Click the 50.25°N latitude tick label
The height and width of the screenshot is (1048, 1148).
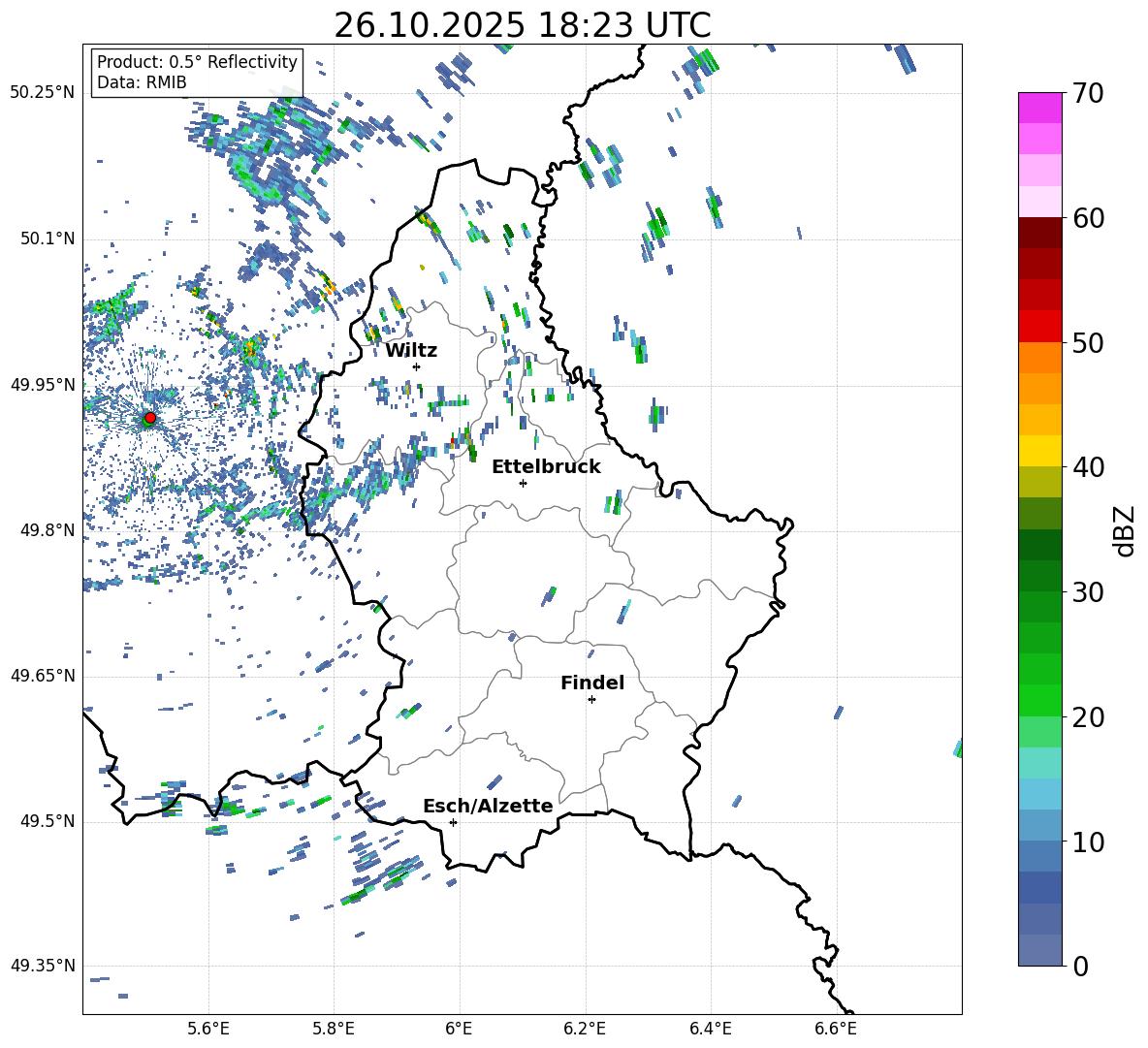(43, 93)
